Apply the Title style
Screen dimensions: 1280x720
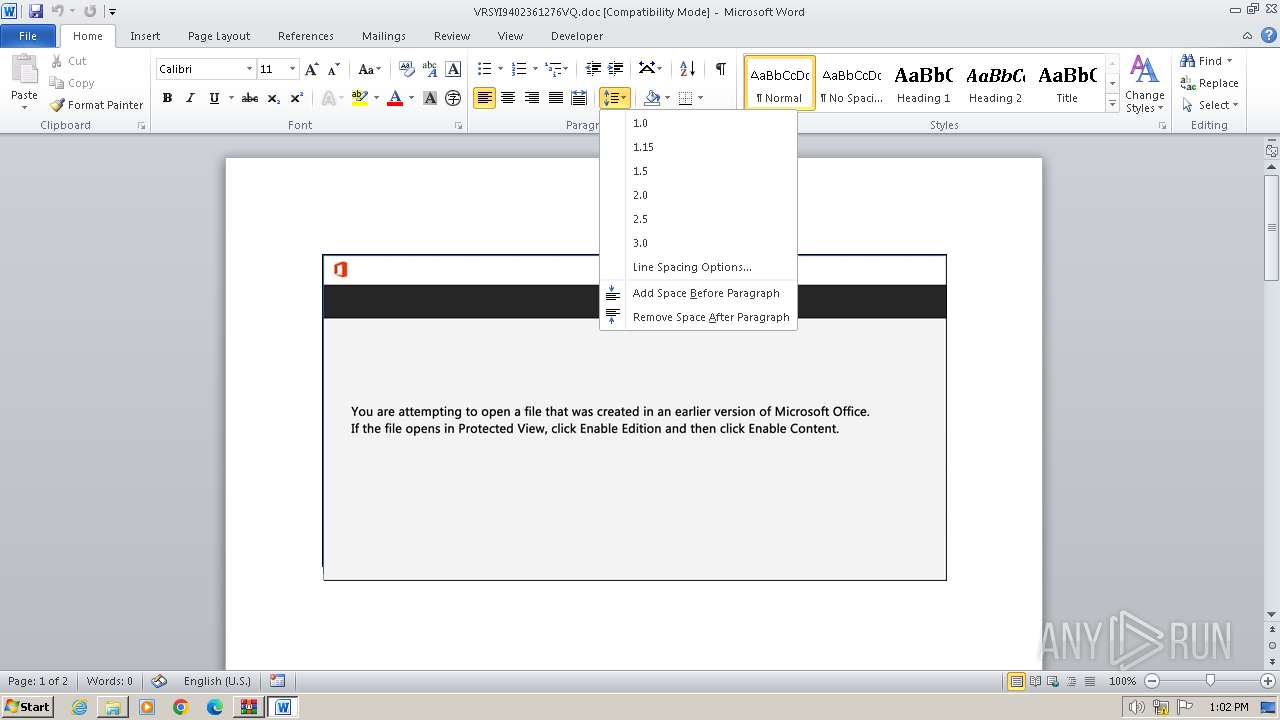(1067, 83)
